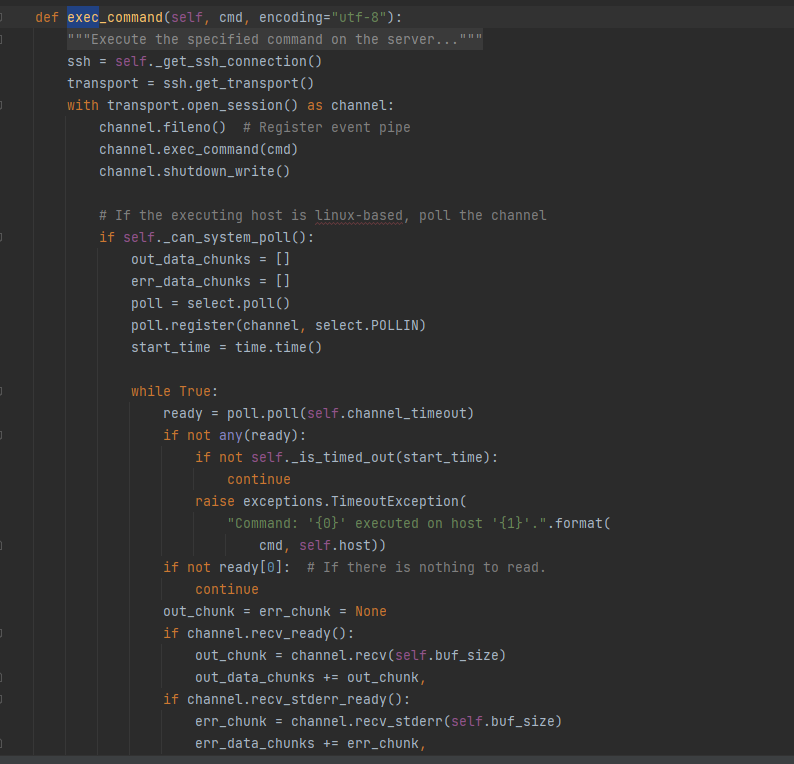Place cursor on ssh = self._get_ssh_connection() line
The image size is (794, 764).
point(194,62)
